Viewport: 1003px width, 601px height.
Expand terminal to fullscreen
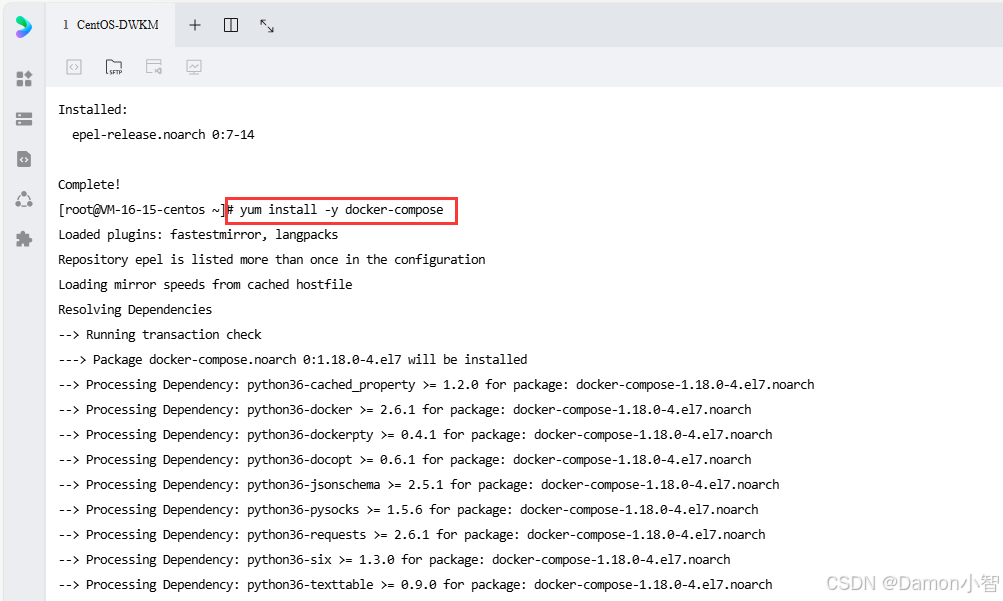tap(267, 26)
